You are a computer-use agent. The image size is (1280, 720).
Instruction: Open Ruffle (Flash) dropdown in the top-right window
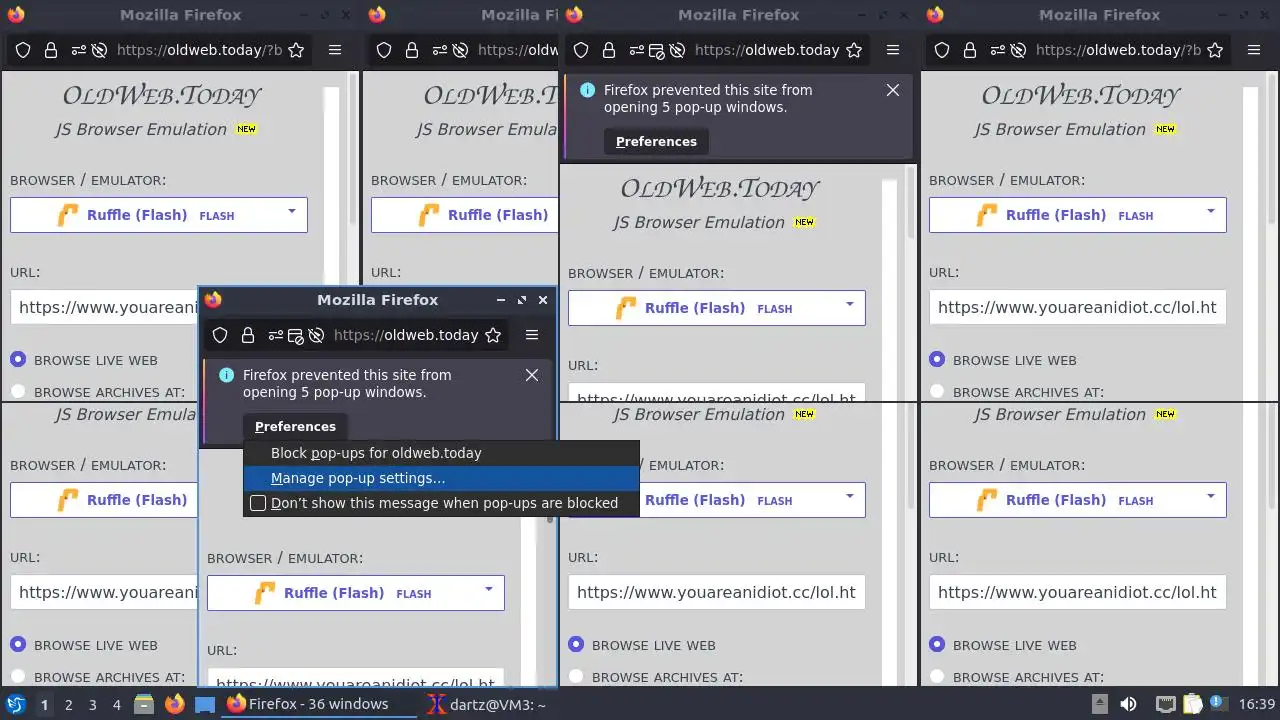click(1078, 215)
